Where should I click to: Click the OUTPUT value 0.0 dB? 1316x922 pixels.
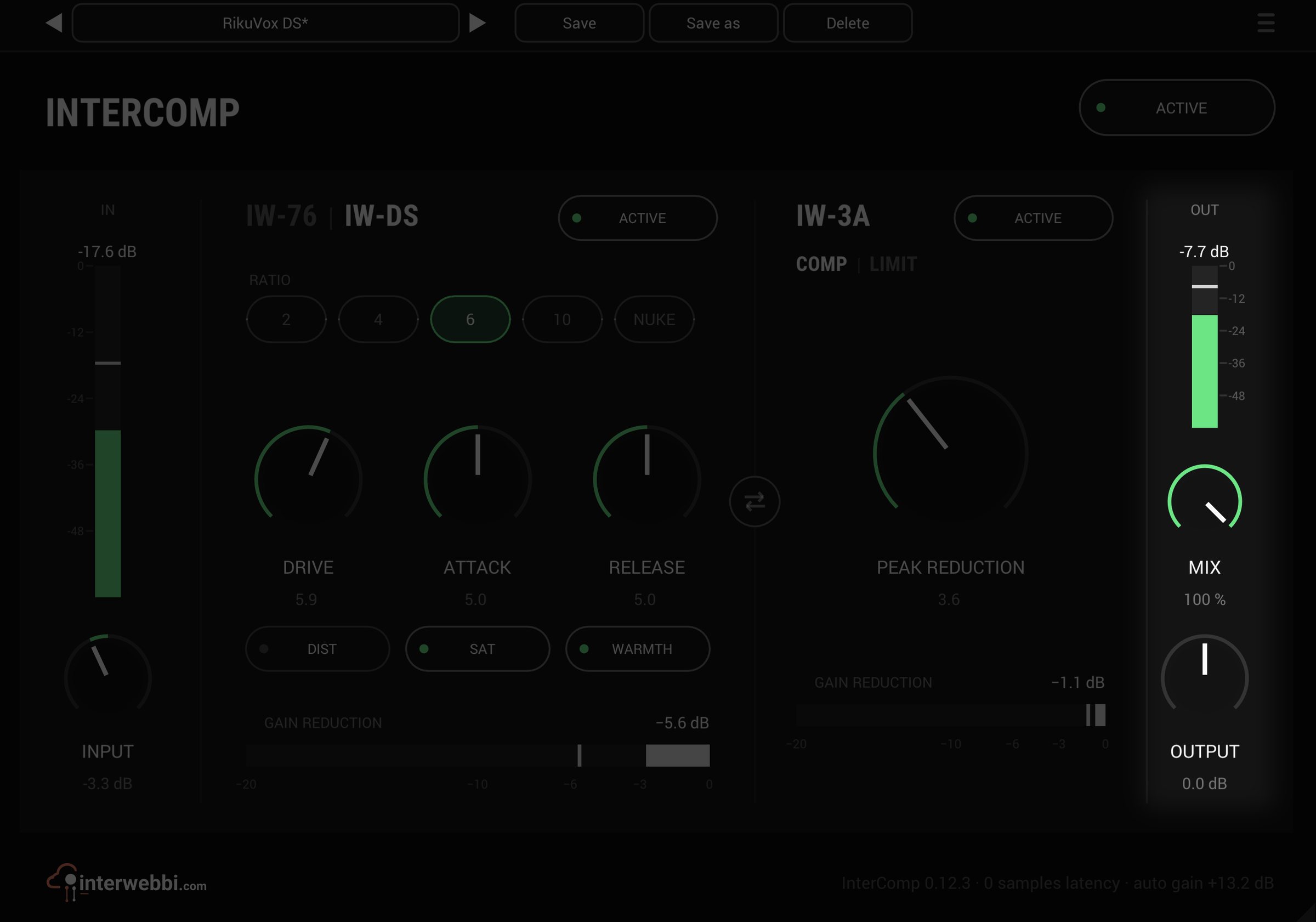pyautogui.click(x=1204, y=783)
